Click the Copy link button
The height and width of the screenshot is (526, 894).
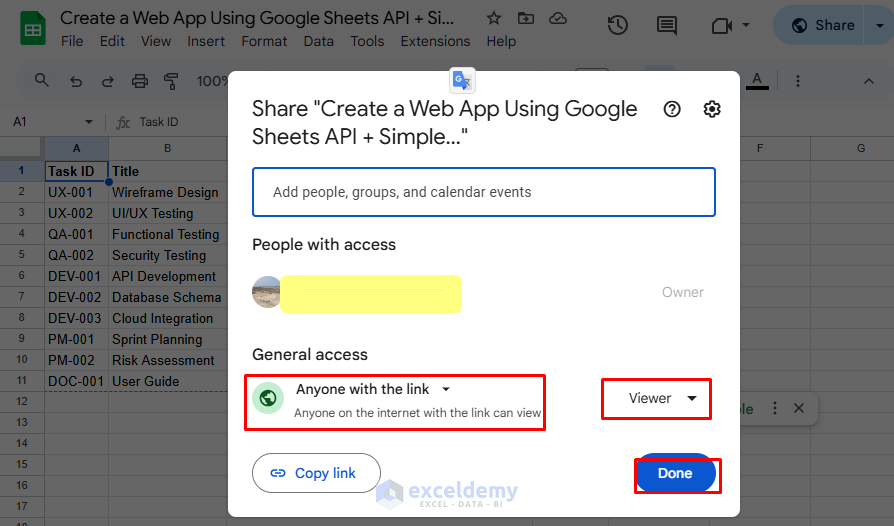(x=316, y=473)
